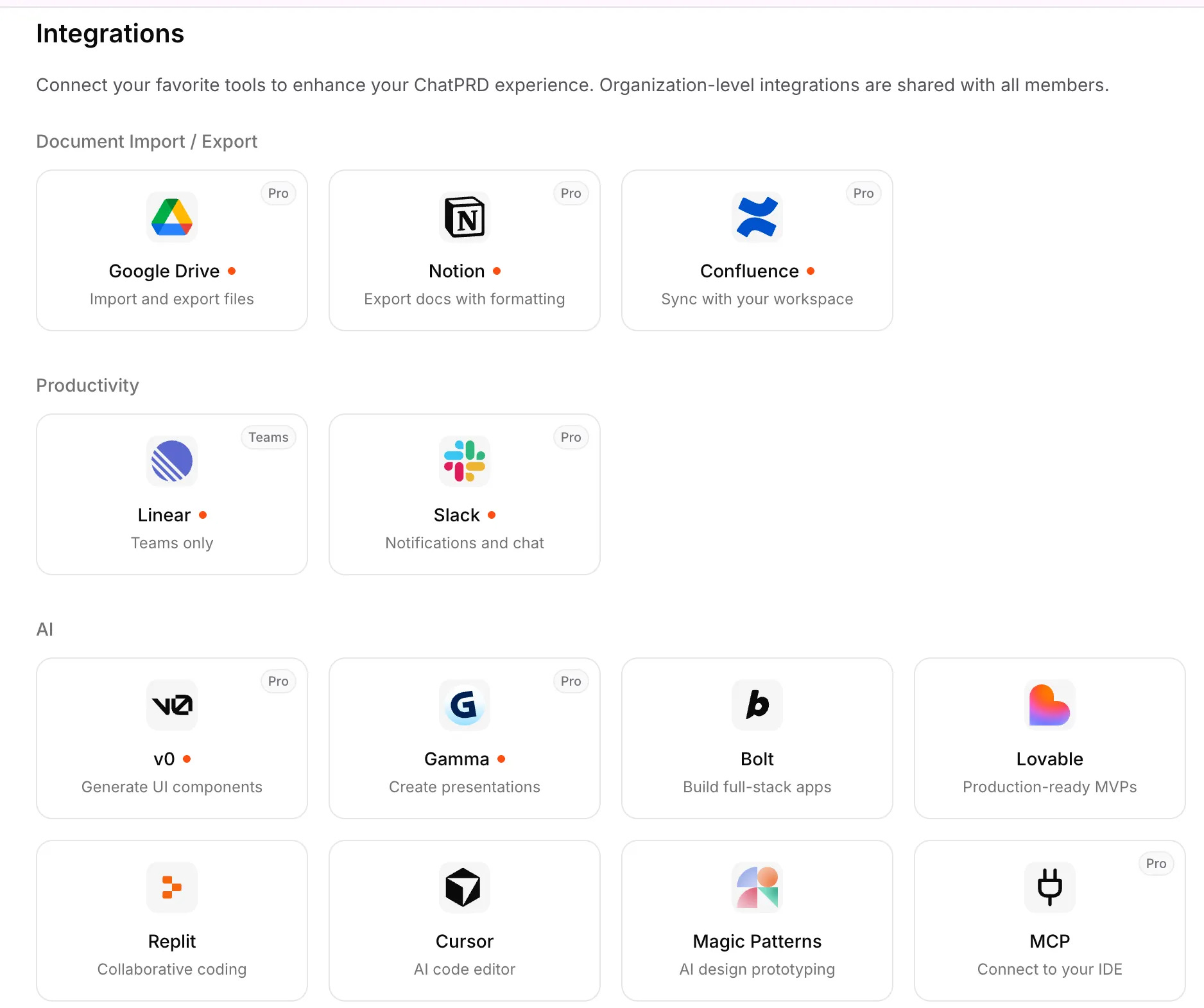Click the v0 logo icon
The image size is (1204, 1008).
point(172,705)
